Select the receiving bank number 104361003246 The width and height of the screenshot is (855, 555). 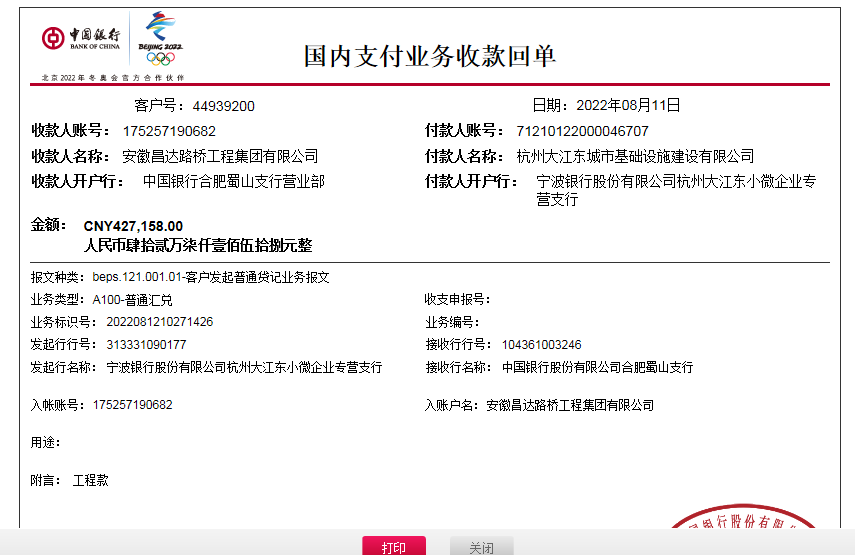coord(541,345)
